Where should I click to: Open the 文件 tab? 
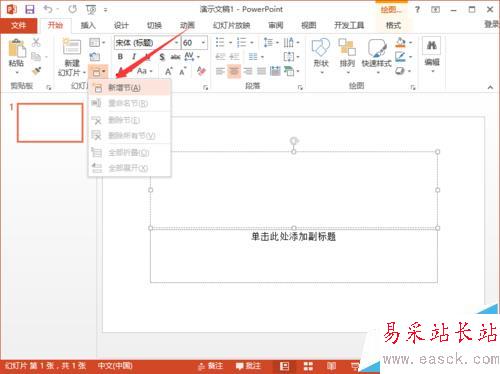18,26
